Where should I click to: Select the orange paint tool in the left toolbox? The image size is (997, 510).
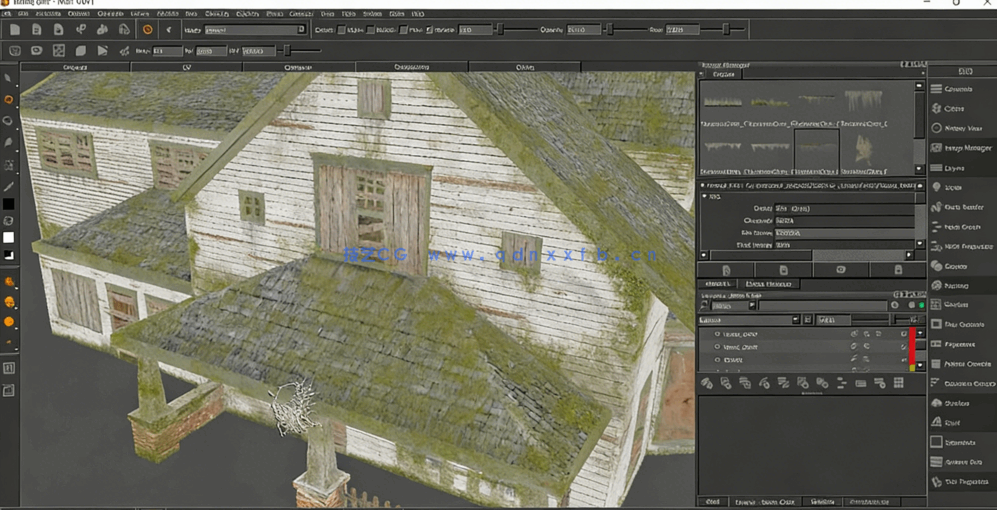click(x=9, y=100)
